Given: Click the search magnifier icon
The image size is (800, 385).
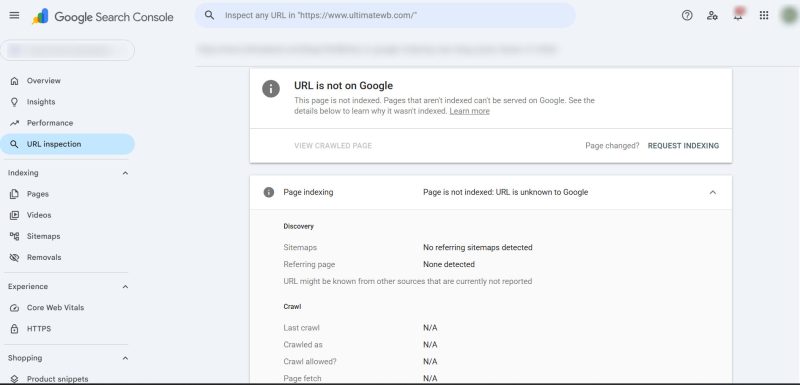Looking at the screenshot, I should coord(209,15).
